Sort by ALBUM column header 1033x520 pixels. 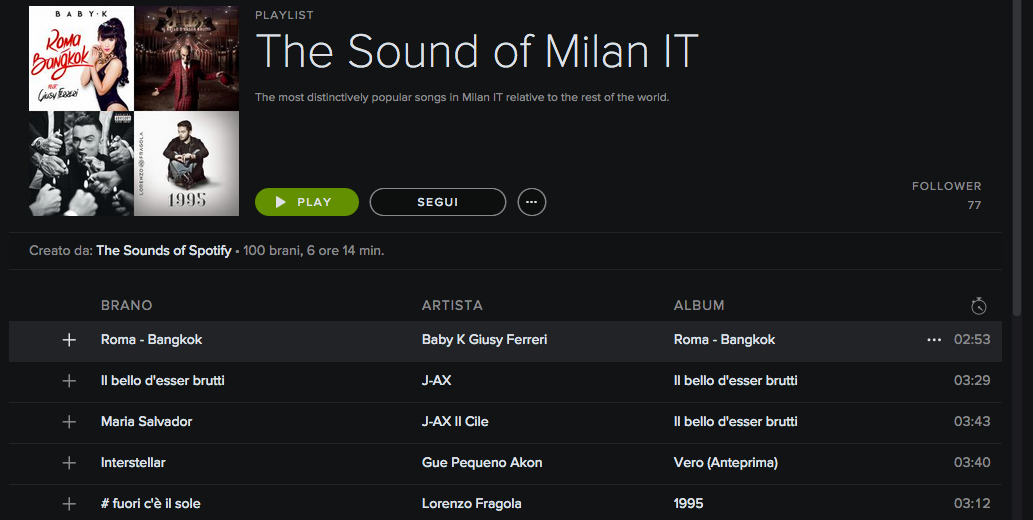click(x=699, y=305)
